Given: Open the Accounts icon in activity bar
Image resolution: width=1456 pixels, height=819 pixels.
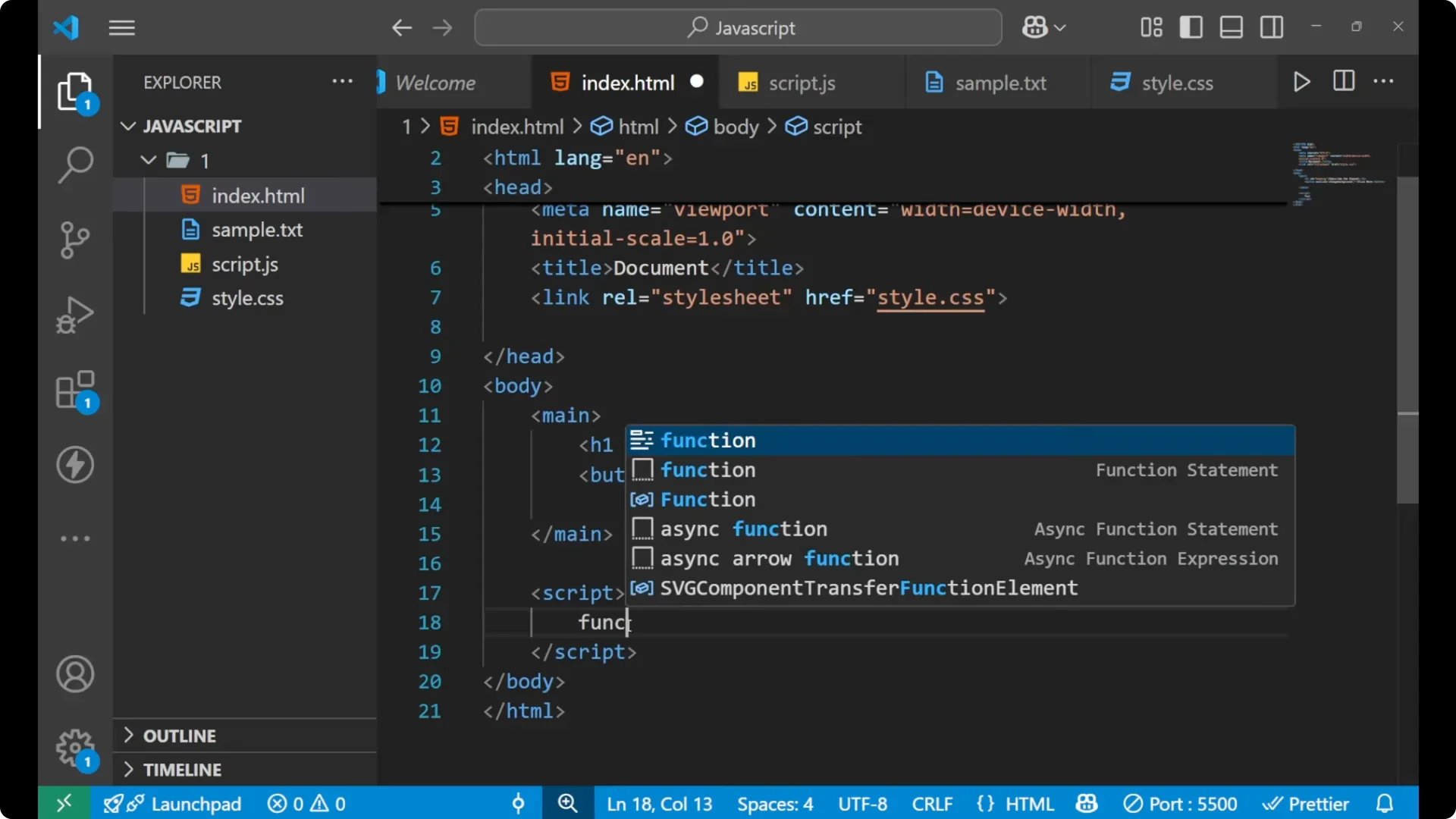Looking at the screenshot, I should (x=75, y=674).
